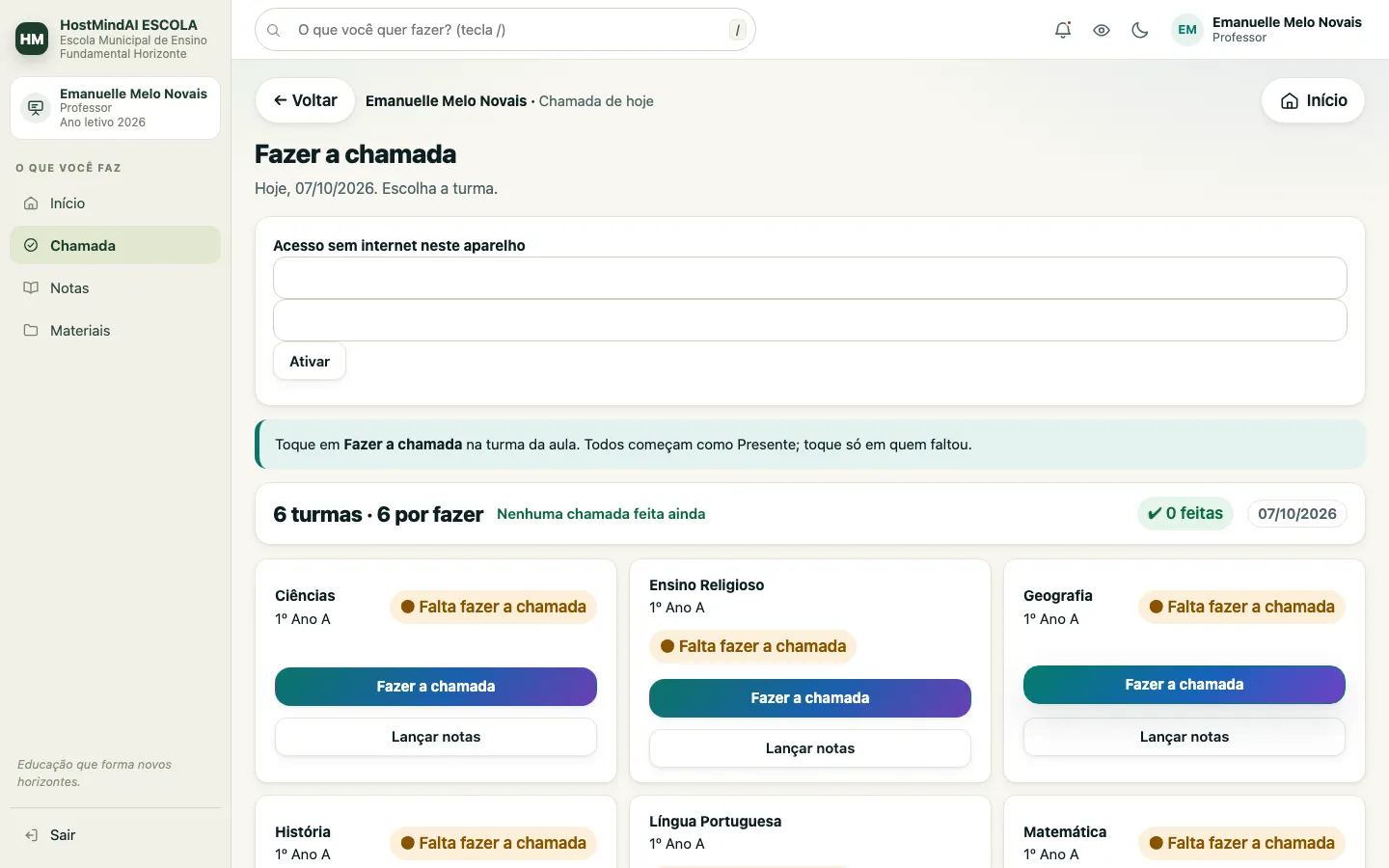Click the História class title
Image resolution: width=1389 pixels, height=868 pixels.
303,831
